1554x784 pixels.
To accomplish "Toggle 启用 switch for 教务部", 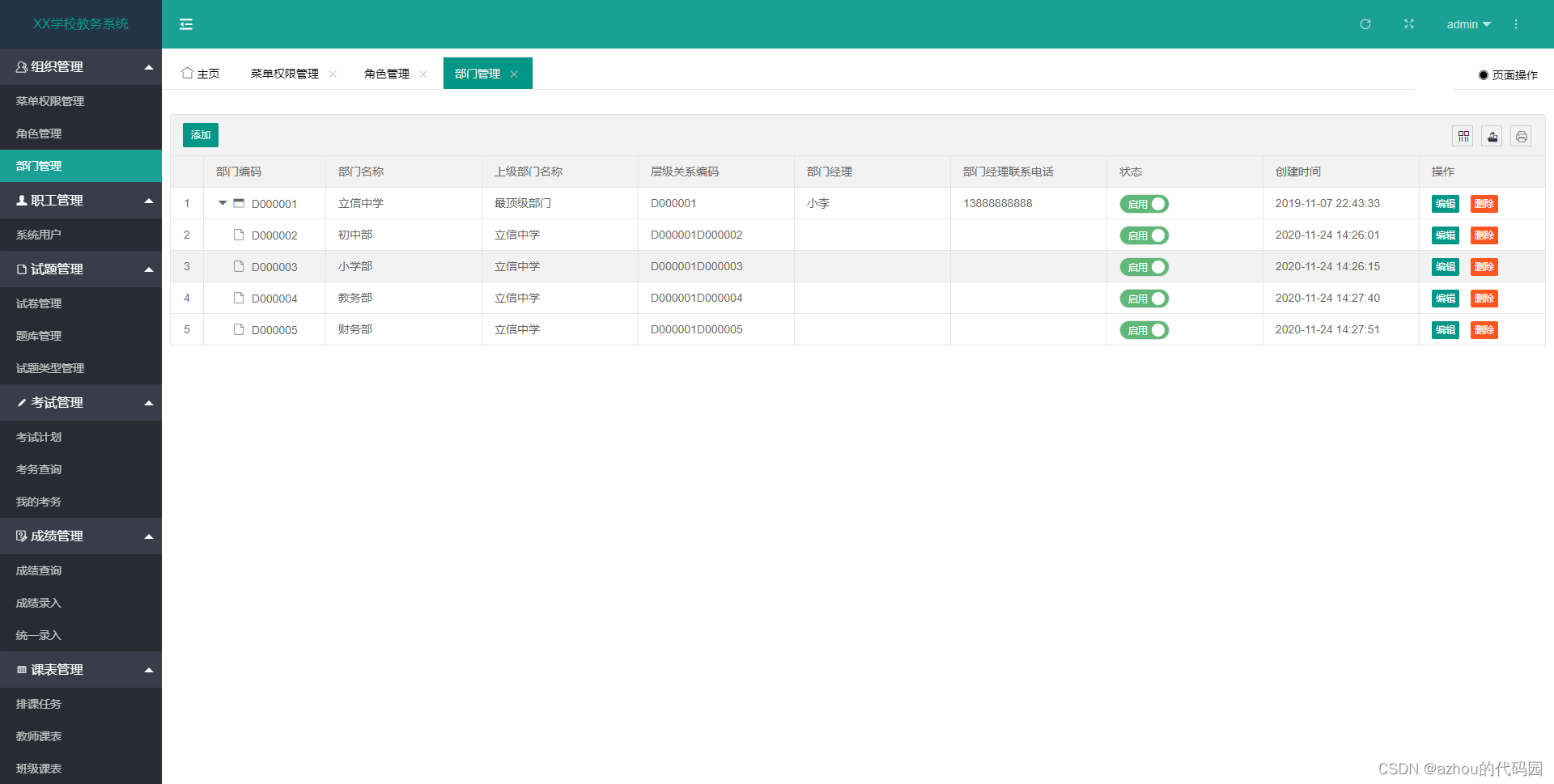I will tap(1144, 299).
